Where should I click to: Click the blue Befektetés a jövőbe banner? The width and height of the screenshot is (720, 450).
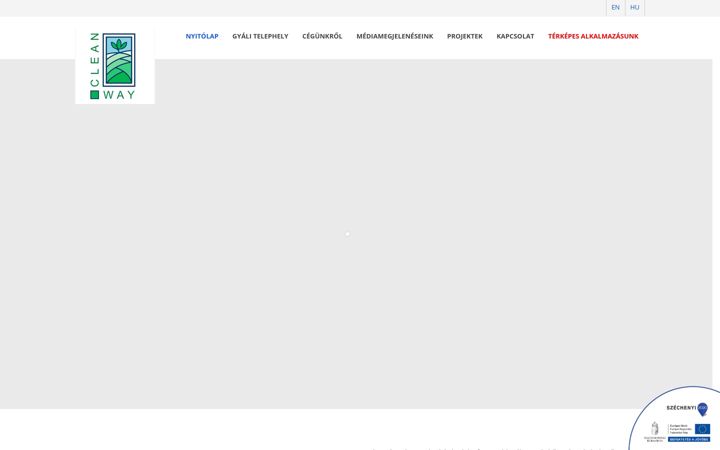tap(689, 439)
